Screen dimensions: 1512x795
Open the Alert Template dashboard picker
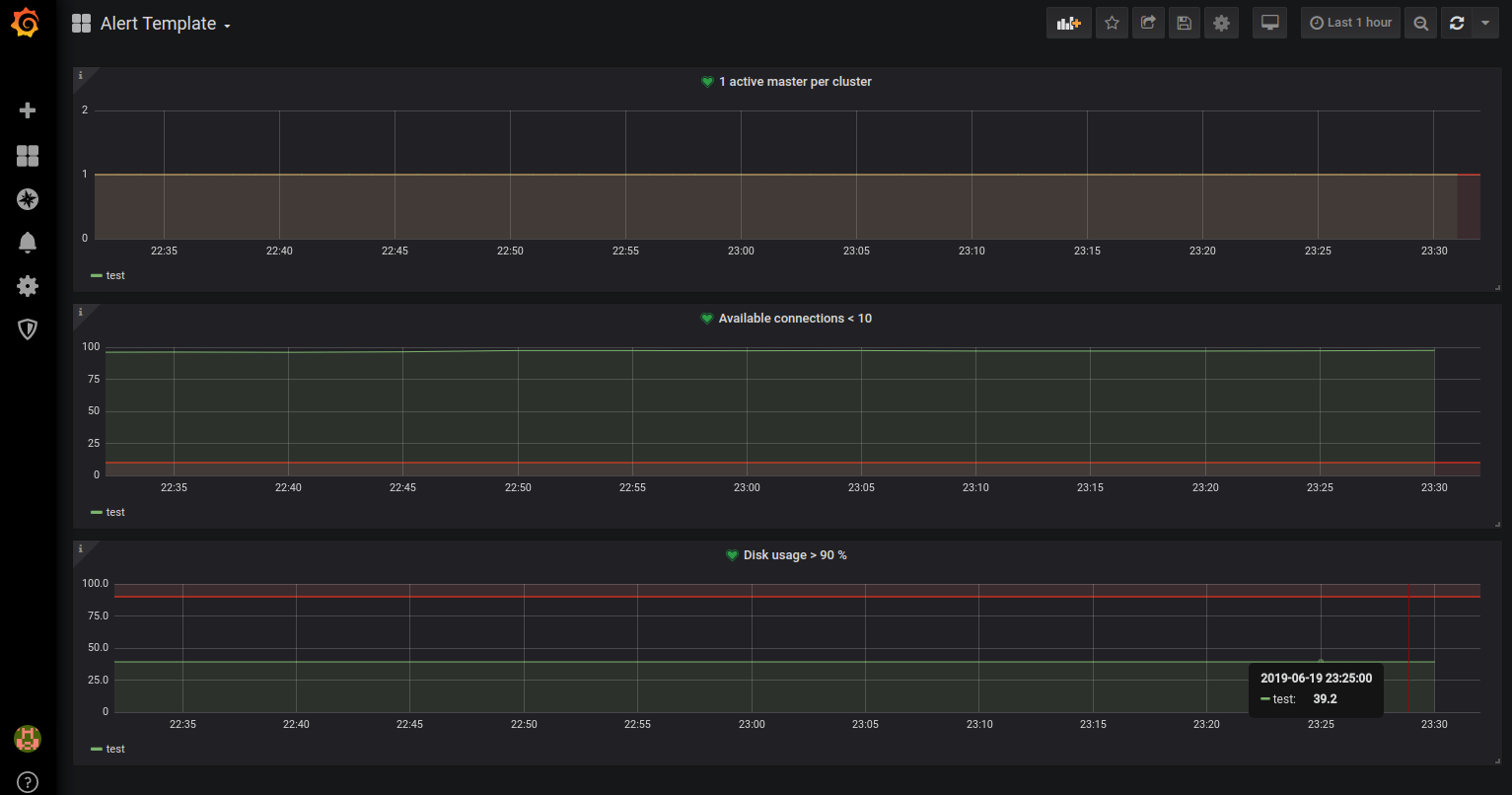(165, 25)
